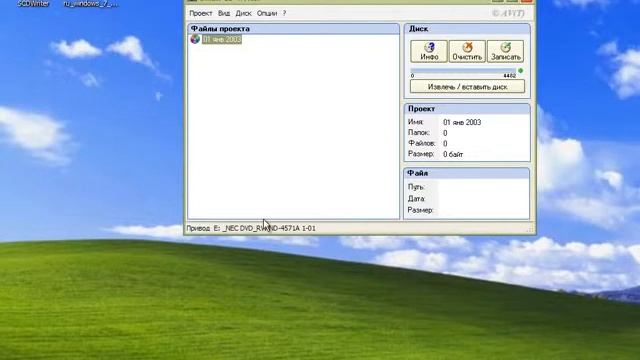Open the Вид menu
This screenshot has width=640, height=360.
coord(224,13)
